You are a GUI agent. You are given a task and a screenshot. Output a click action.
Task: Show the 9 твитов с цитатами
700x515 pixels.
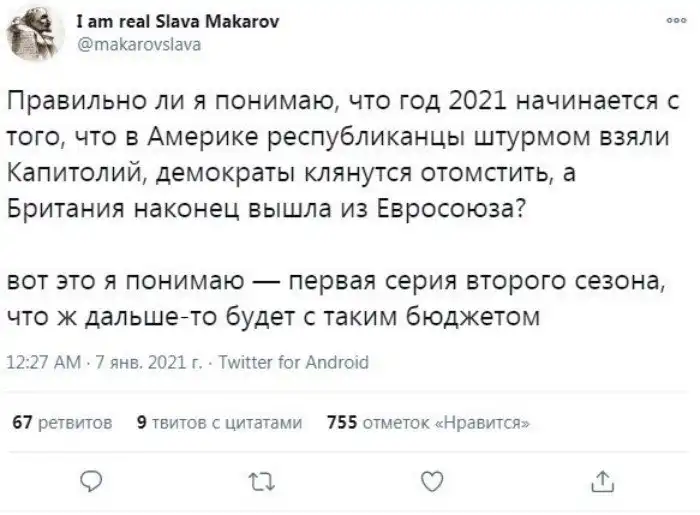point(218,422)
